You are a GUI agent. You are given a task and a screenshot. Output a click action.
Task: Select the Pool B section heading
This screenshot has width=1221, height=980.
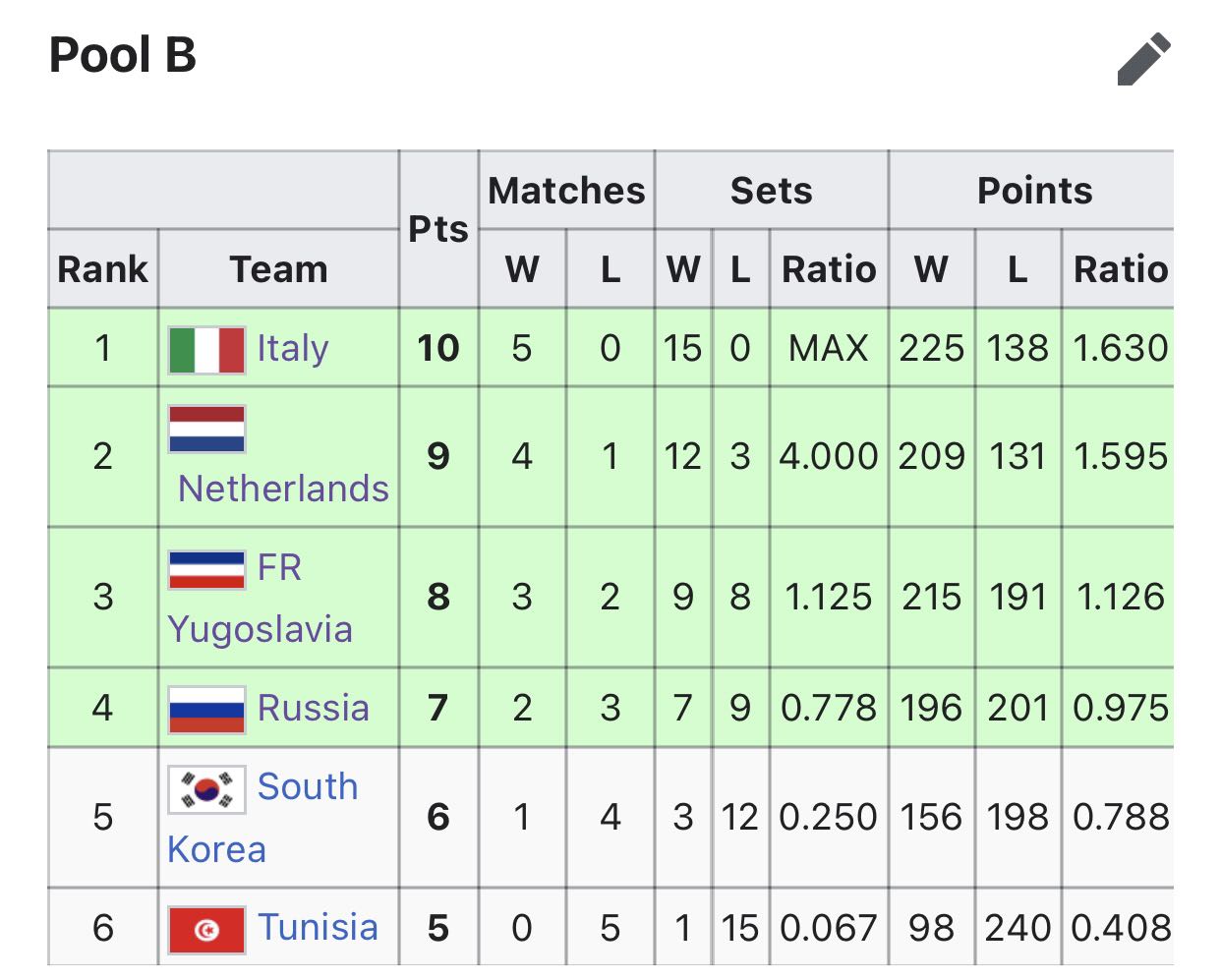click(x=123, y=55)
